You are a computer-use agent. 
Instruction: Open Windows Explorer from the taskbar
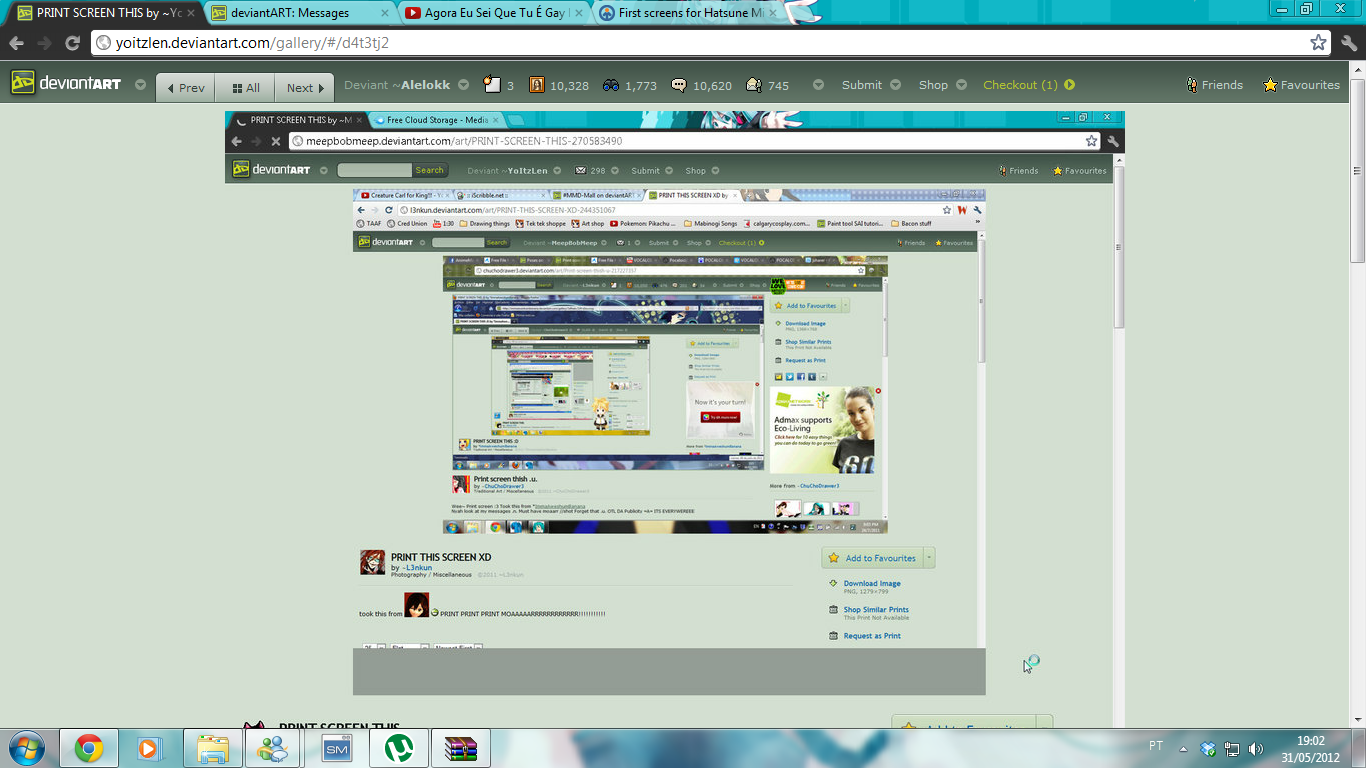tap(213, 748)
